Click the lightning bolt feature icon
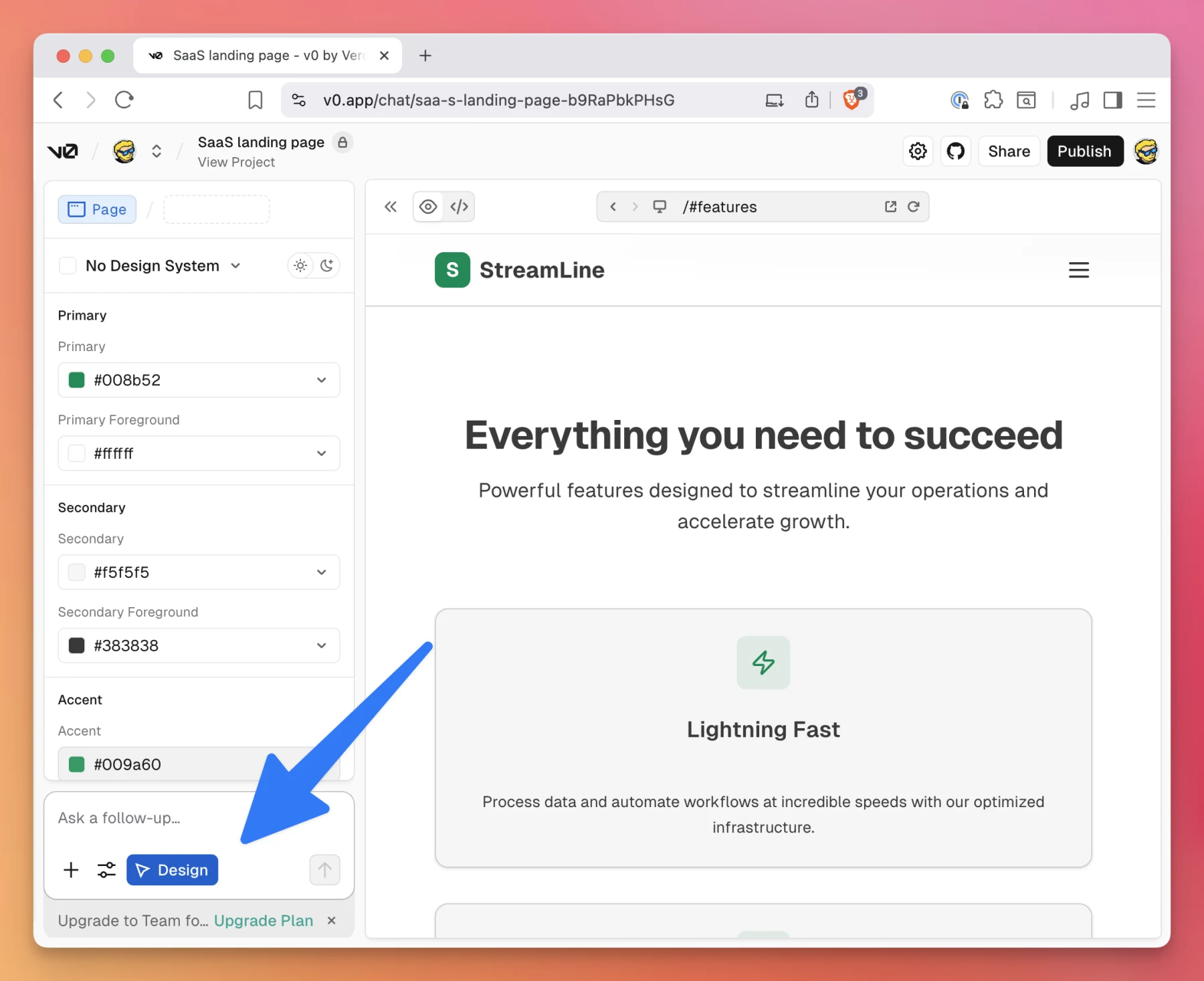 [763, 663]
